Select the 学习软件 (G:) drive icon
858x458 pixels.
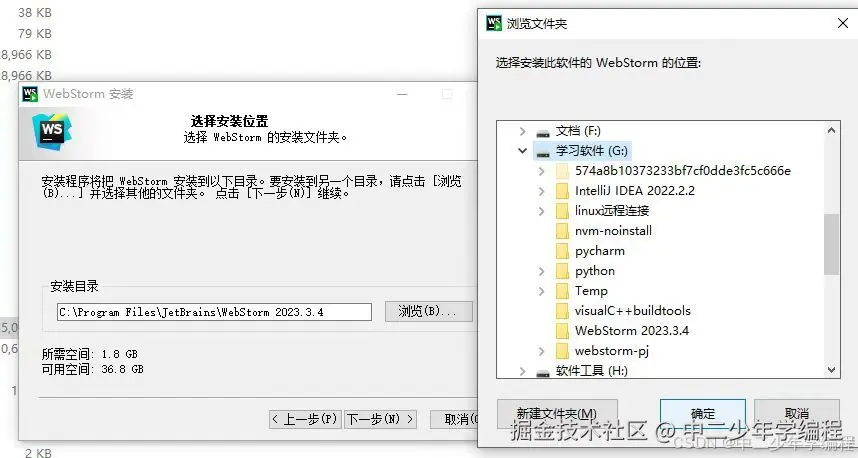(x=543, y=152)
